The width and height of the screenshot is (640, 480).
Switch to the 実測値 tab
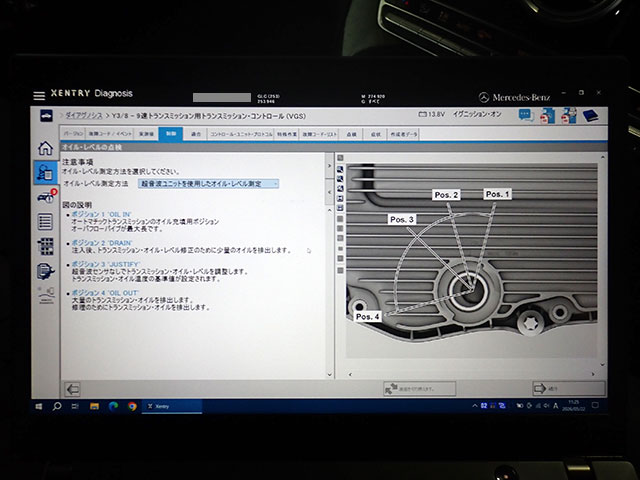click(147, 134)
